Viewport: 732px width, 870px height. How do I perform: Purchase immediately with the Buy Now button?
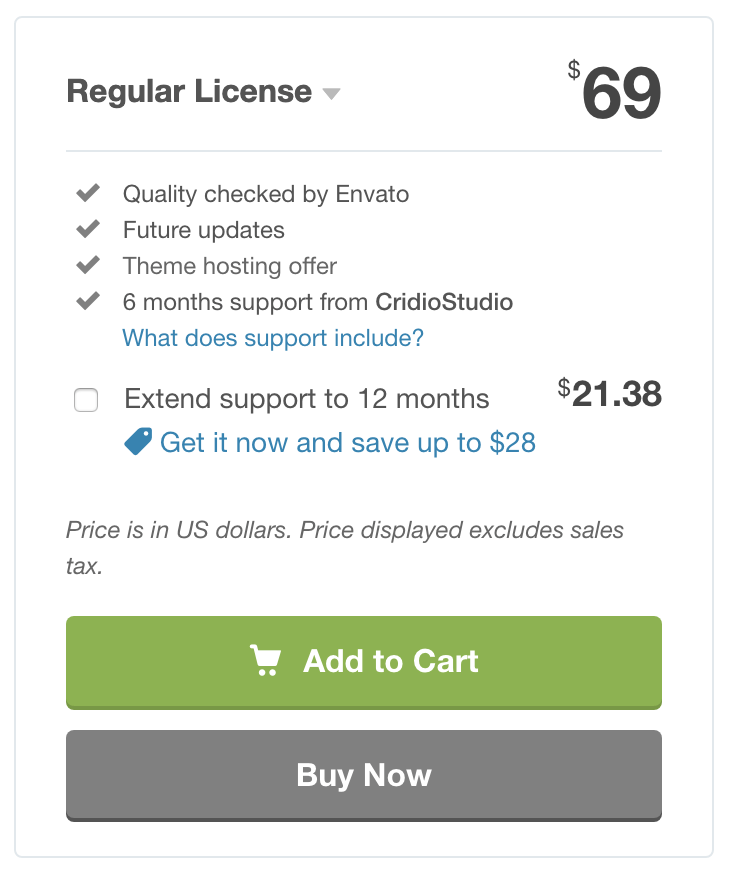(x=364, y=776)
